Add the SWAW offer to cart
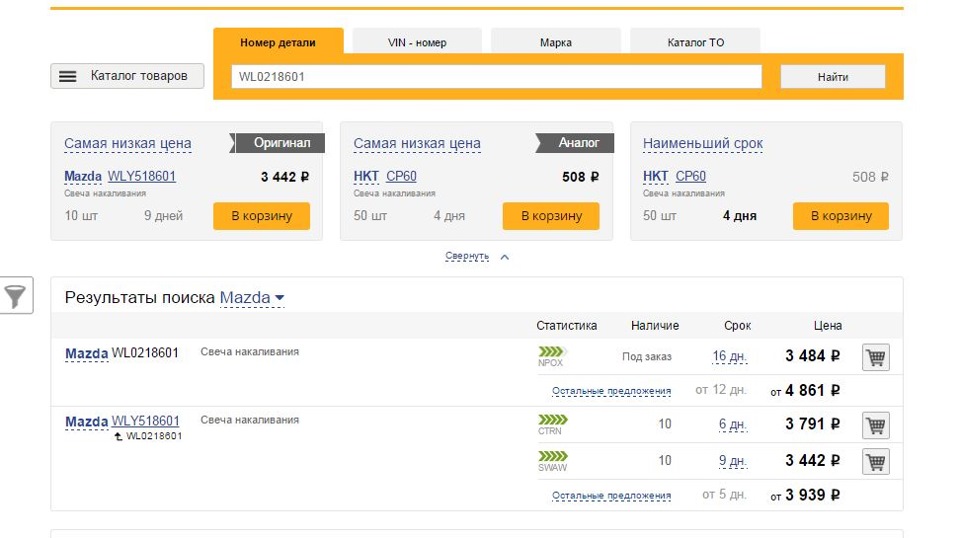 coord(875,461)
